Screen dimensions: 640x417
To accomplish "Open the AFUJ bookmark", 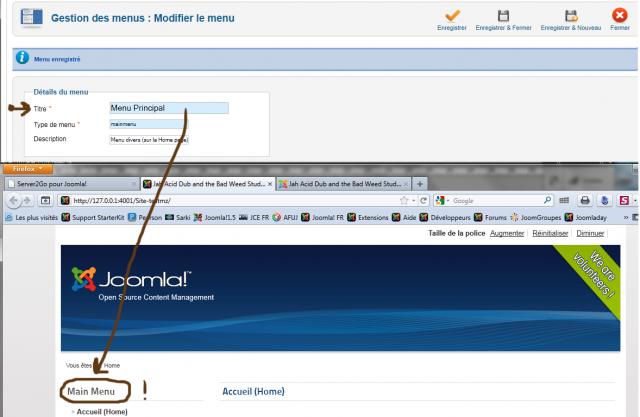I will click(x=285, y=217).
